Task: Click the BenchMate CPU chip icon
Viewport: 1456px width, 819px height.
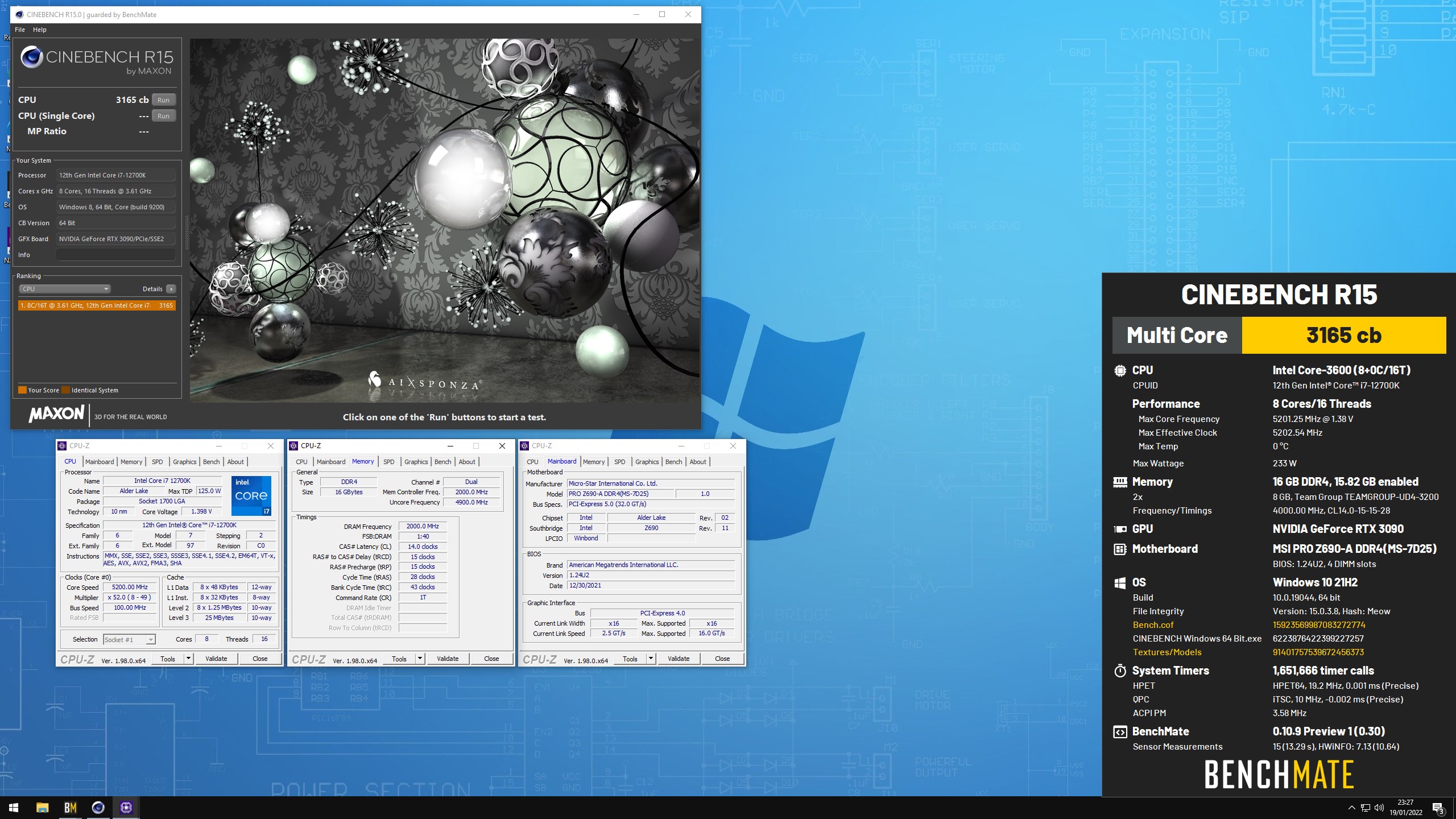Action: (1120, 370)
